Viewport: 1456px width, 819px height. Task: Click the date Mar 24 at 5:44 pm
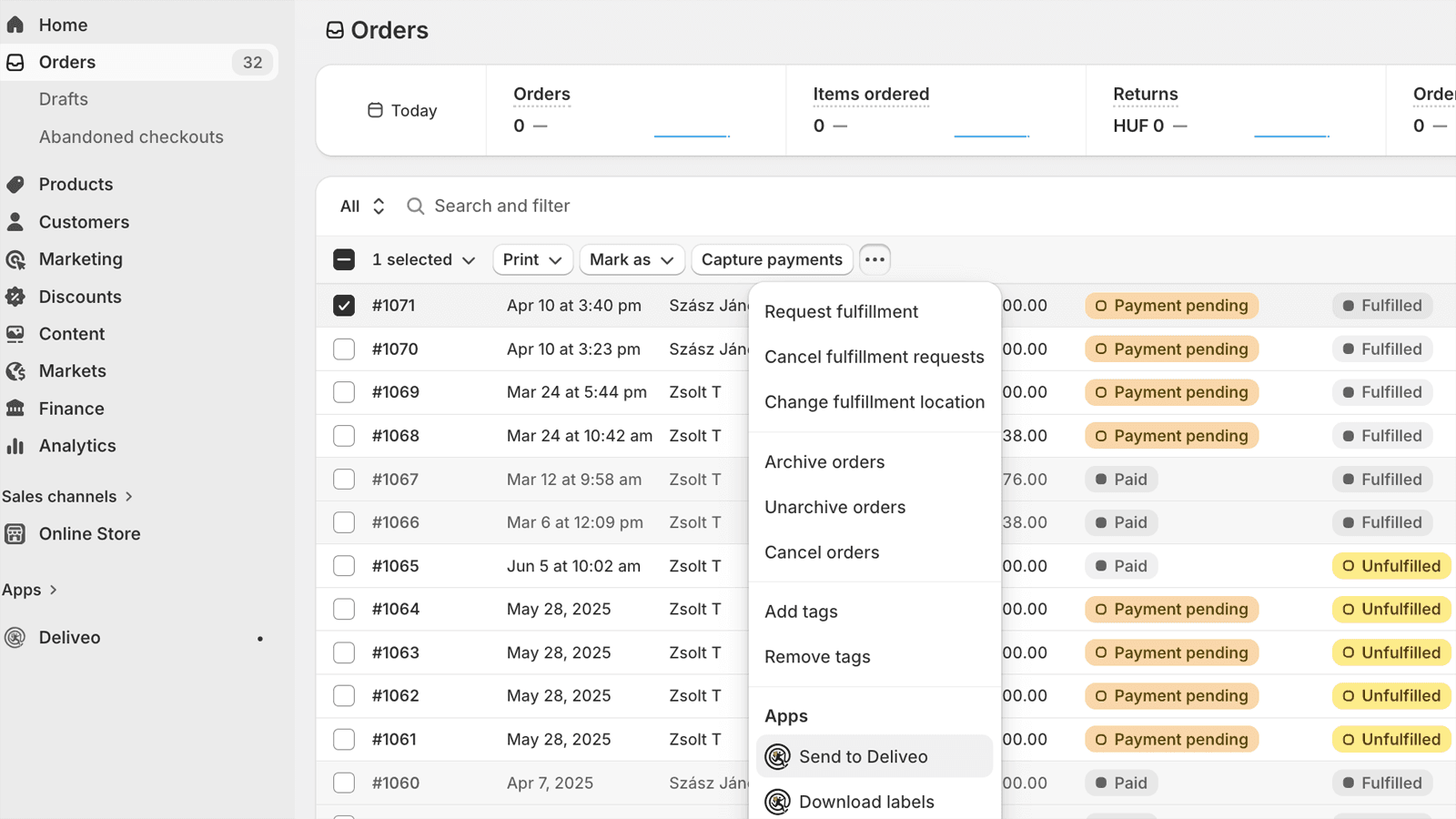[x=577, y=392]
